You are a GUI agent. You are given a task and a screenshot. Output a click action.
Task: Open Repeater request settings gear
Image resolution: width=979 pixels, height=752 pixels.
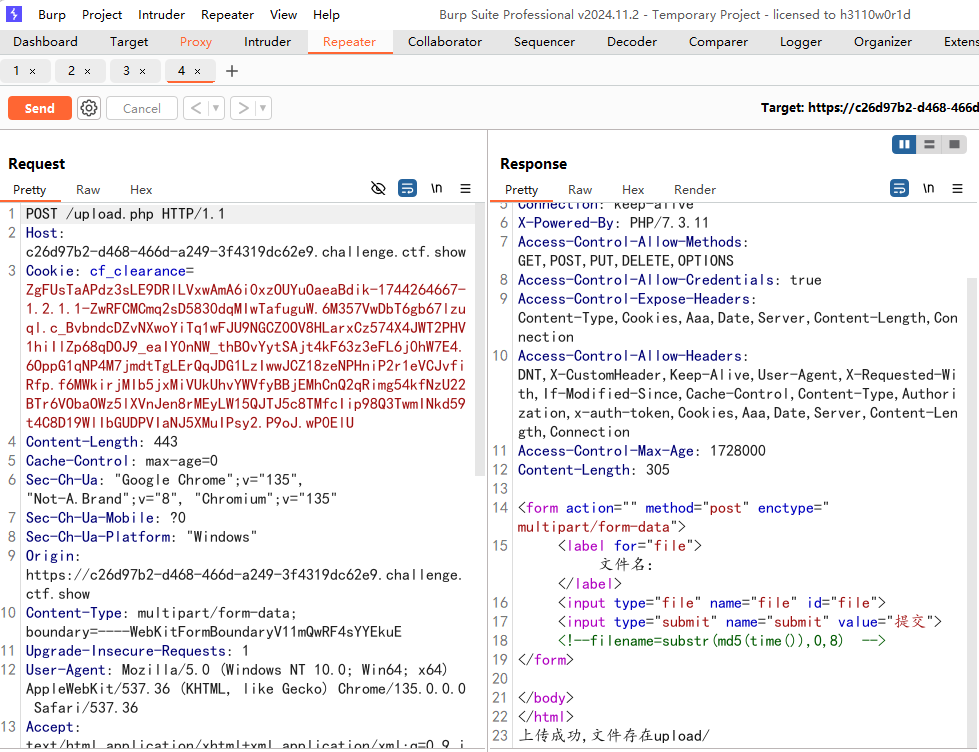pos(89,108)
